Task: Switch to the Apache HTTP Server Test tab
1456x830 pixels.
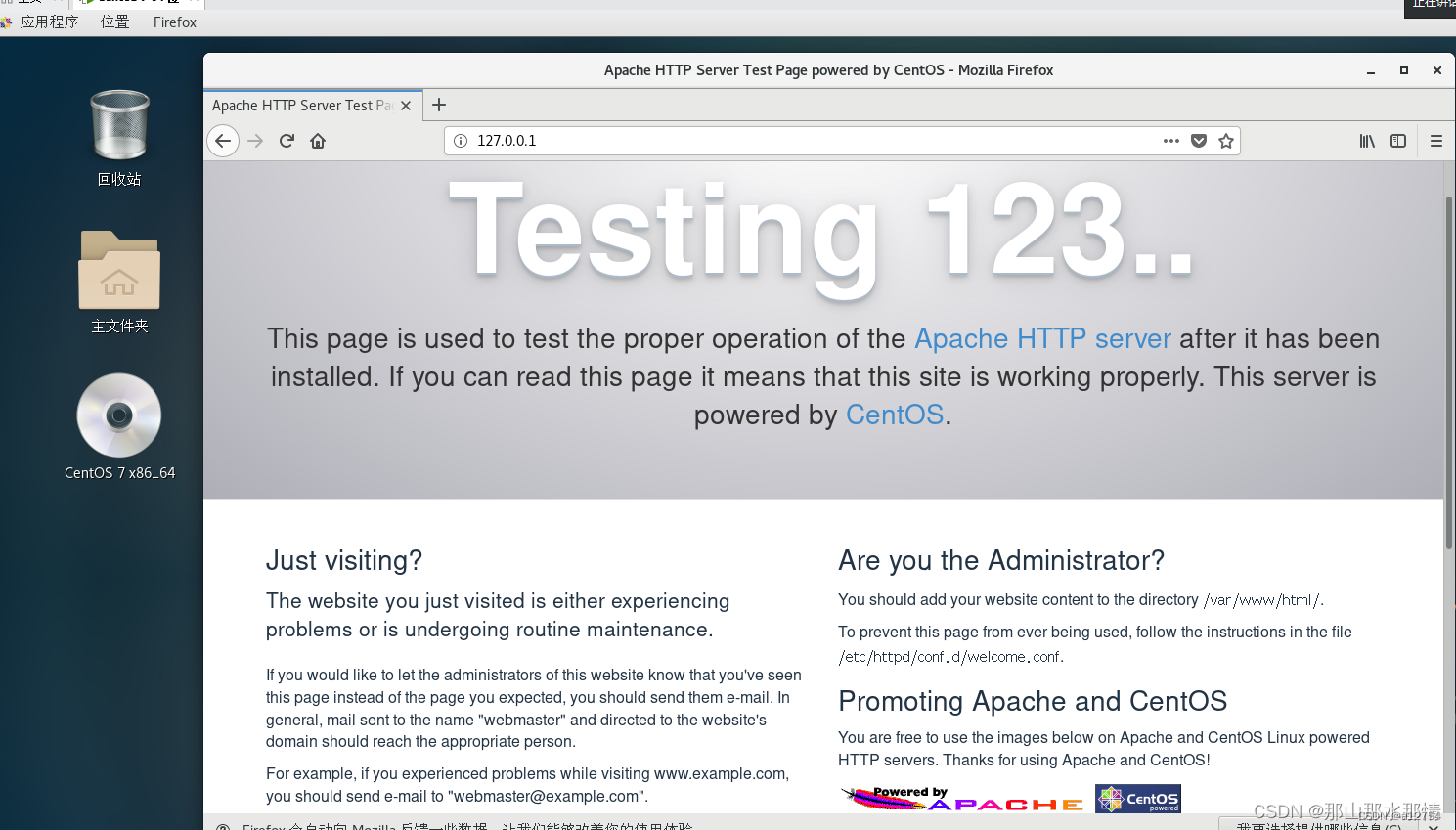Action: [305, 105]
